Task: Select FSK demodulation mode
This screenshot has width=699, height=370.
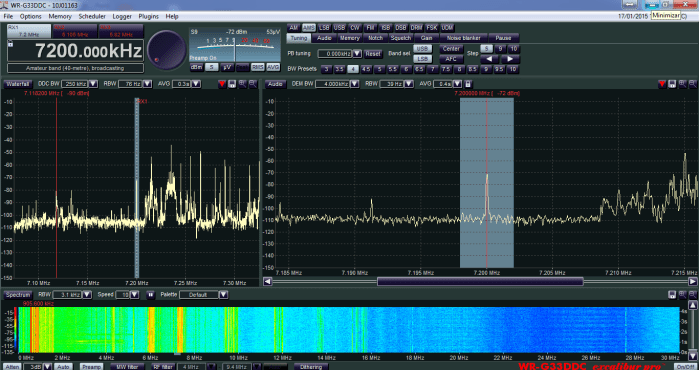Action: tap(432, 28)
